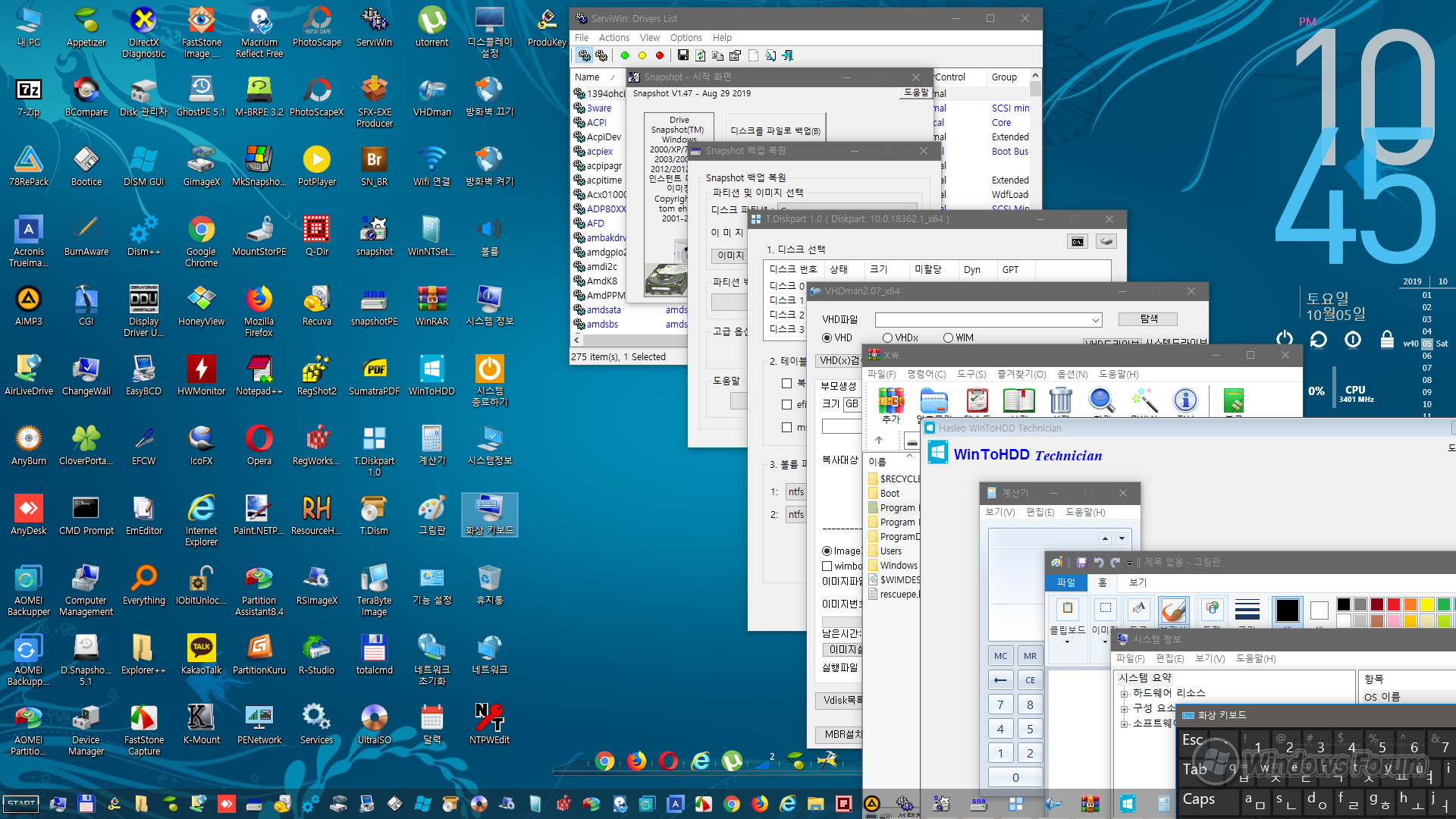Select the Image radio button in VHDman
1456x819 pixels.
click(827, 551)
